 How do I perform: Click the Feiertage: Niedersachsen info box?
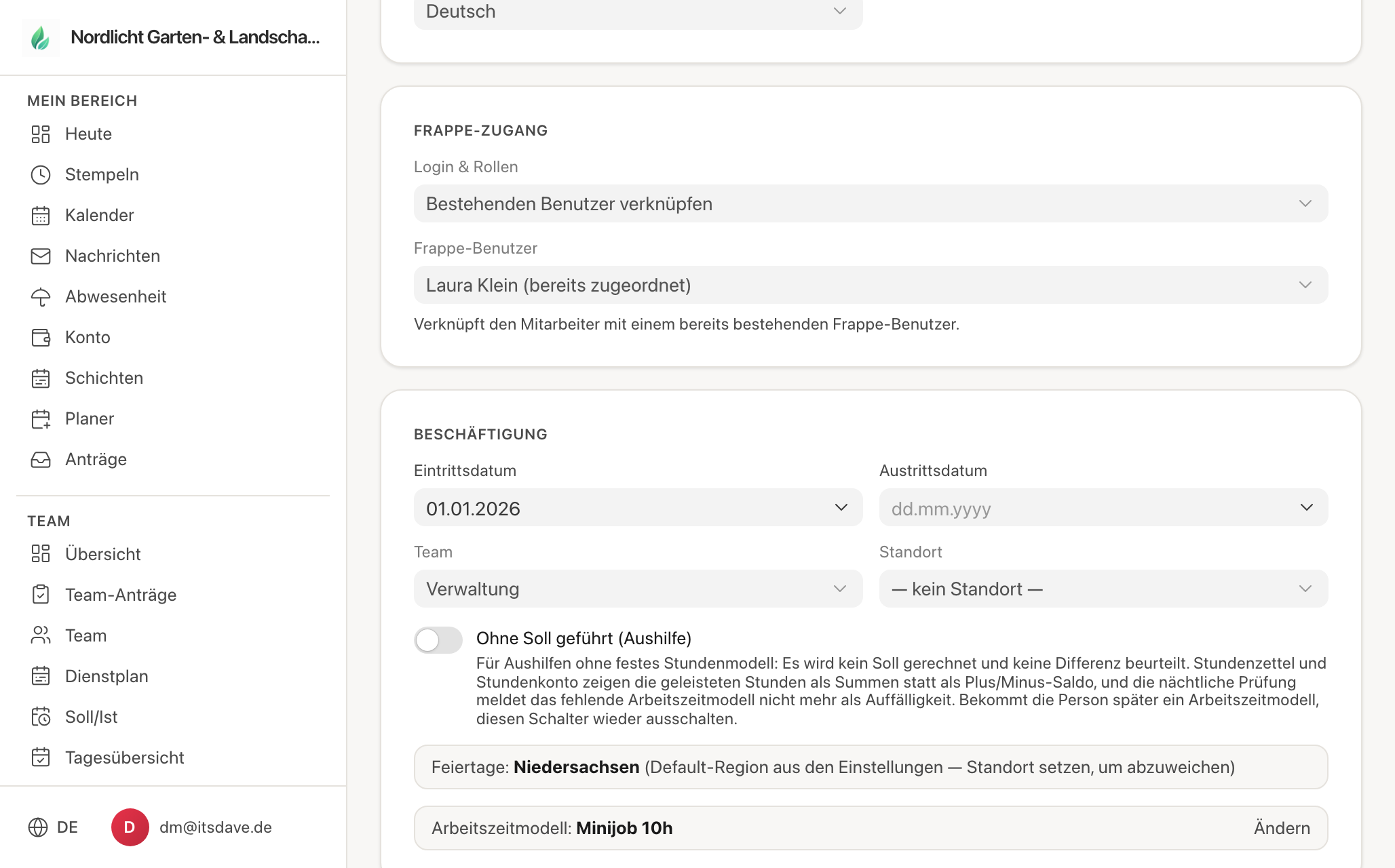(x=871, y=767)
